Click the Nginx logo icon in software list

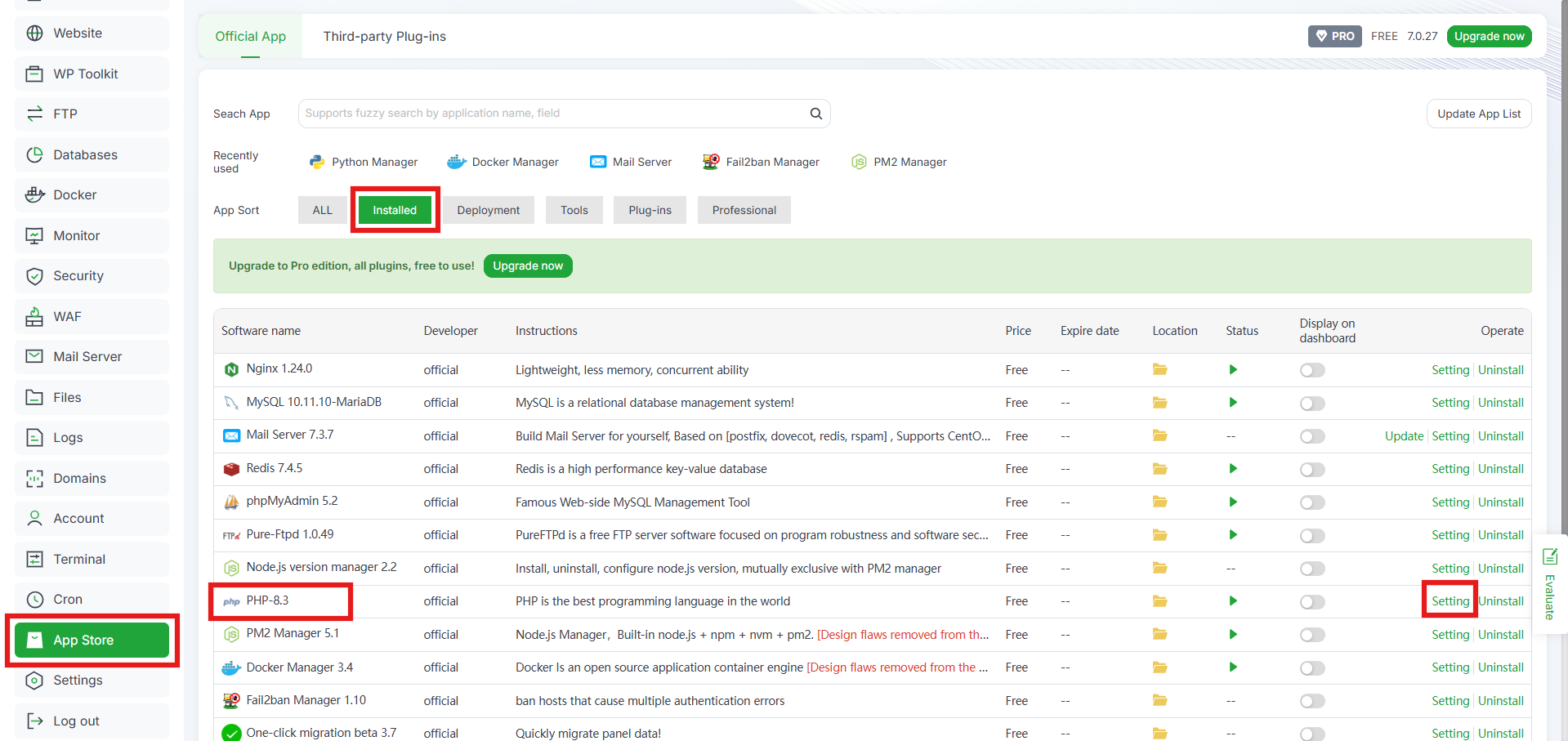tap(231, 369)
